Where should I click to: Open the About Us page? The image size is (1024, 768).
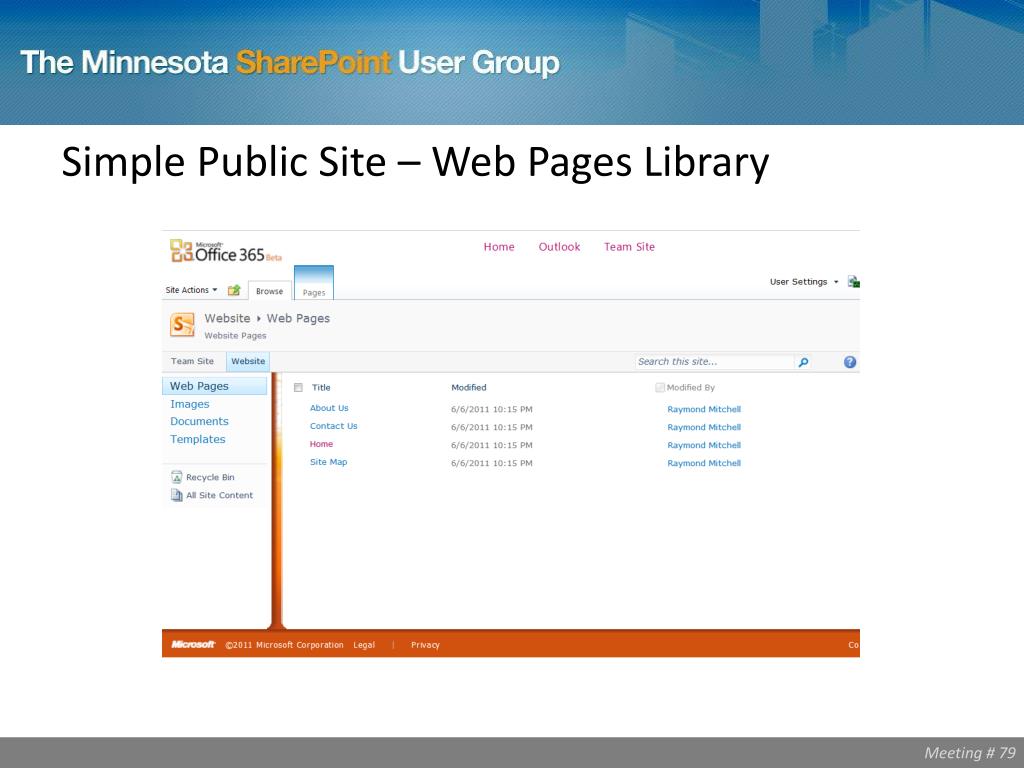pos(329,408)
